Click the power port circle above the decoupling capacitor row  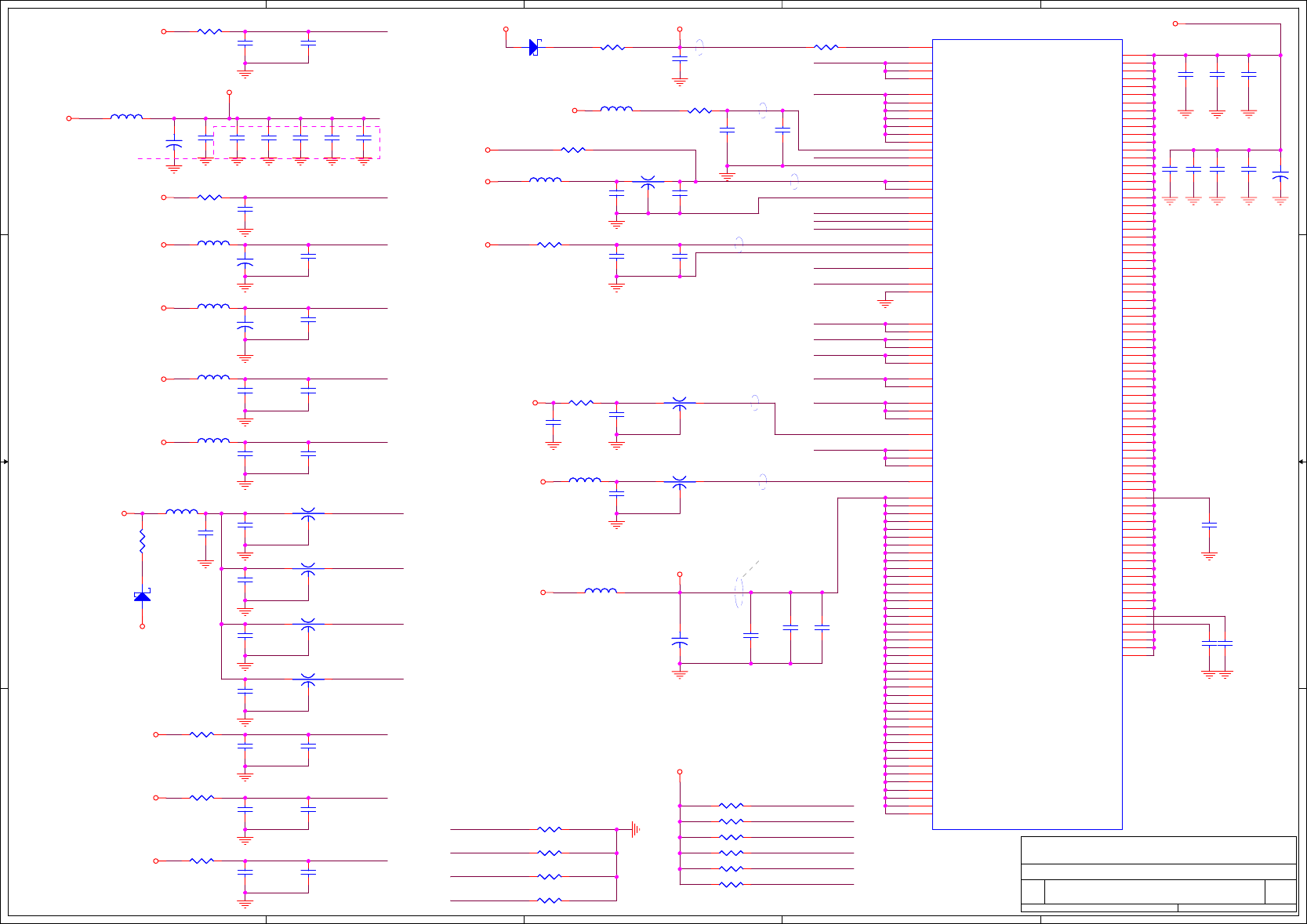229,92
